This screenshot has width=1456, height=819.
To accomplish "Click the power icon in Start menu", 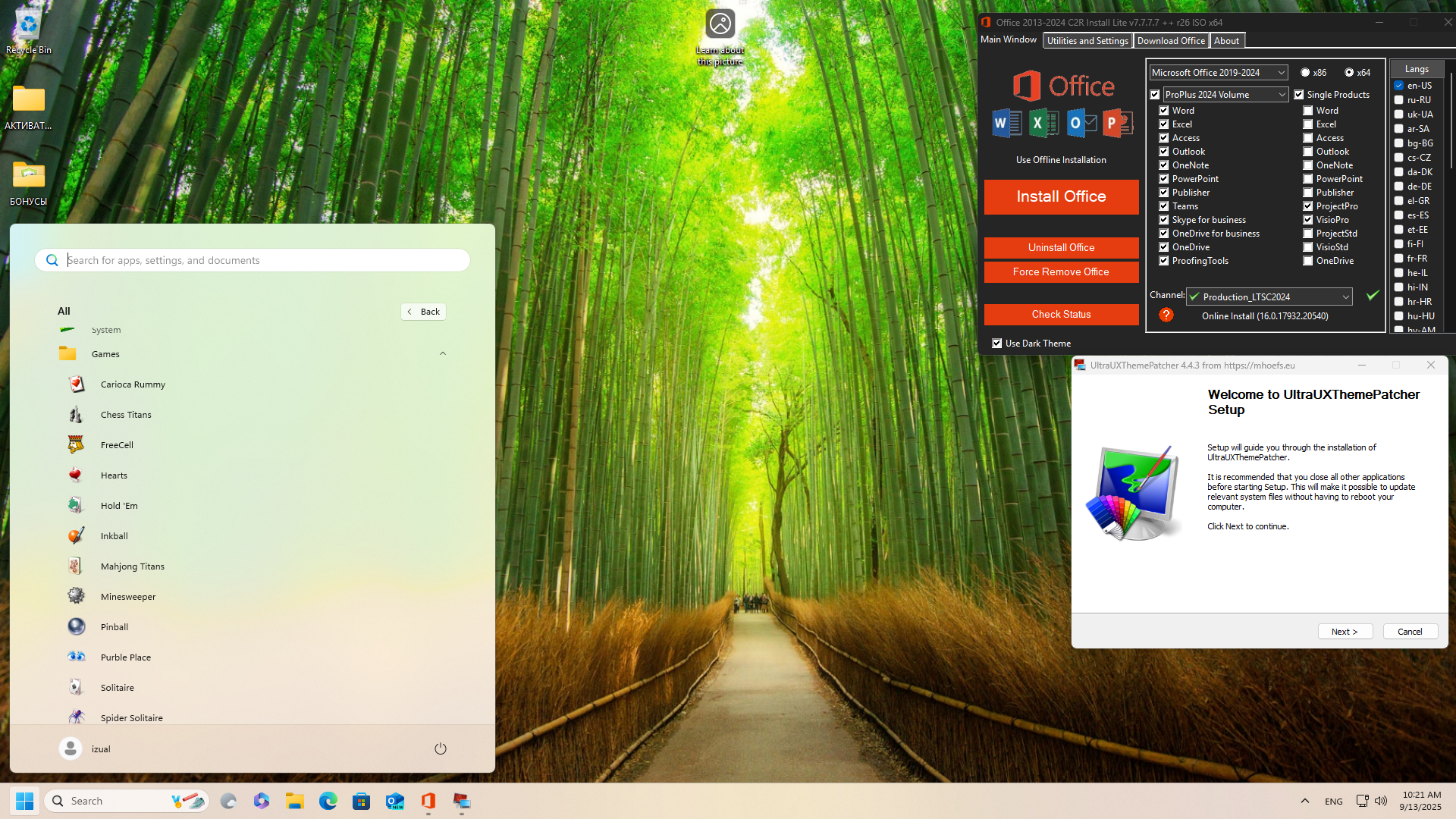I will coord(440,748).
